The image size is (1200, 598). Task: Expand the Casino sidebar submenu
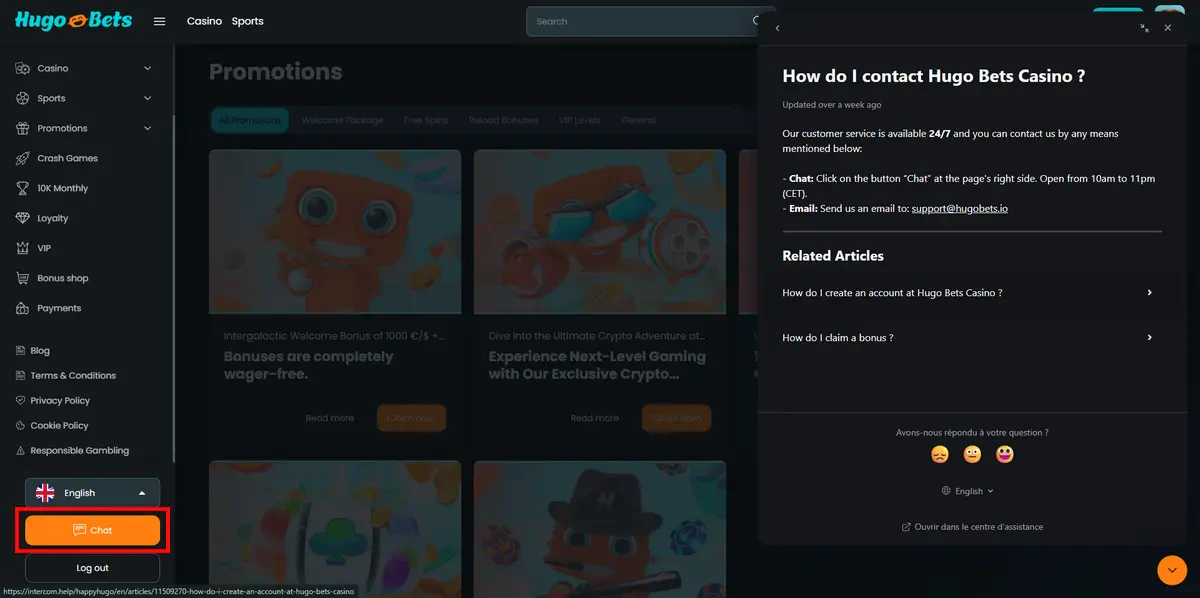147,68
